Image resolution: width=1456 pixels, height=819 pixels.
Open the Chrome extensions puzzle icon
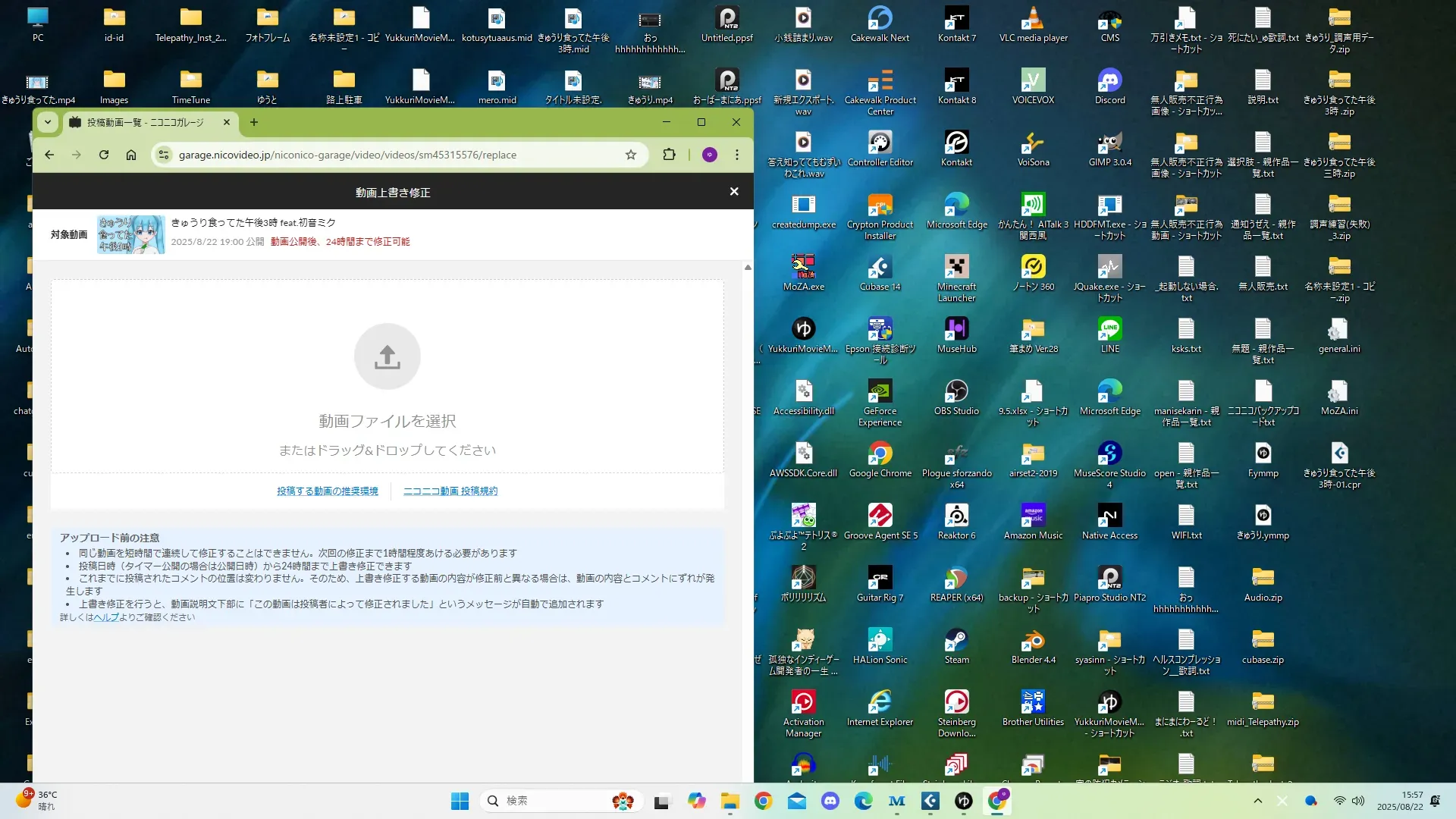coord(669,155)
